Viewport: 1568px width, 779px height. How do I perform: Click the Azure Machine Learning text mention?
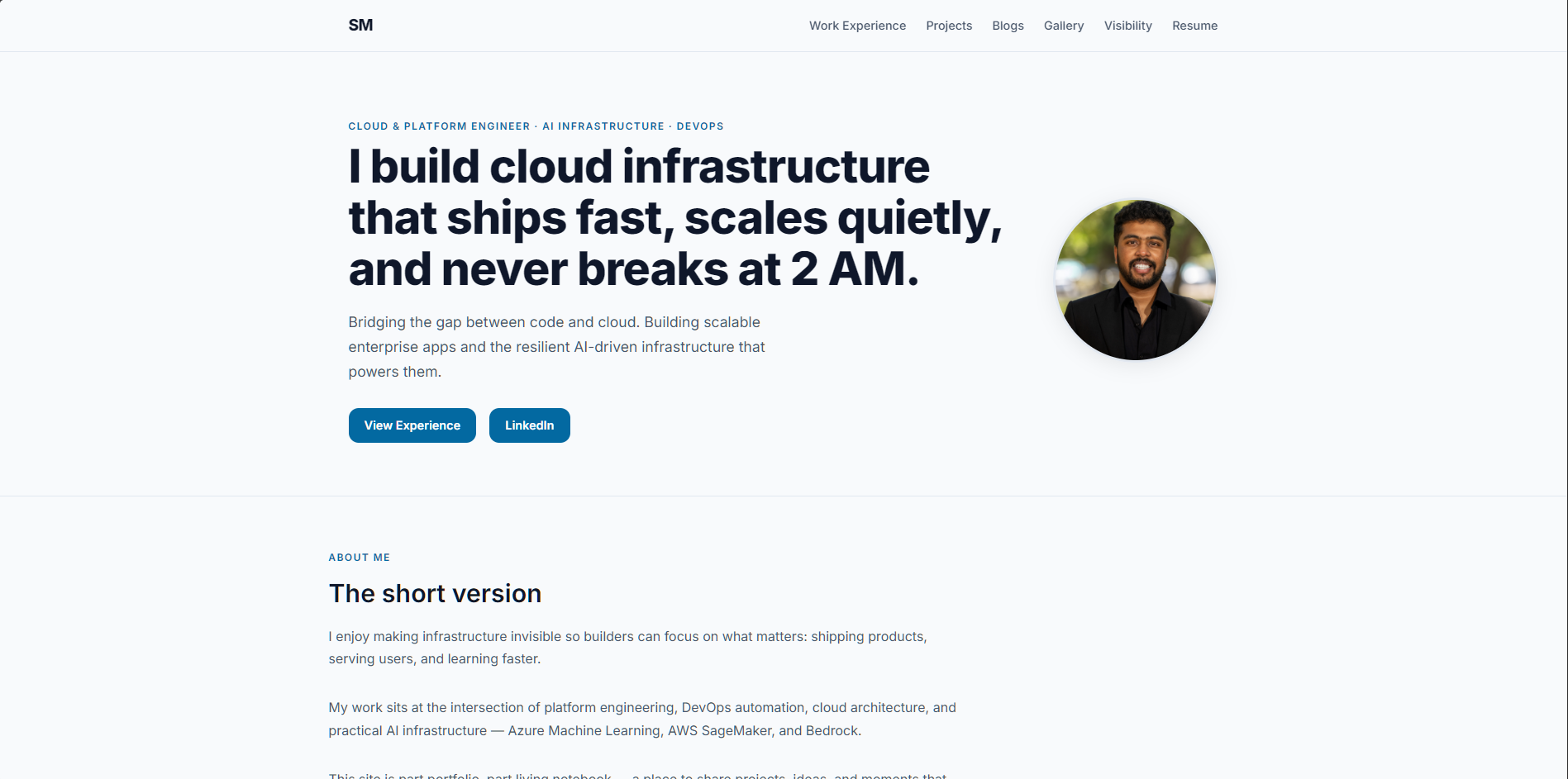(583, 730)
